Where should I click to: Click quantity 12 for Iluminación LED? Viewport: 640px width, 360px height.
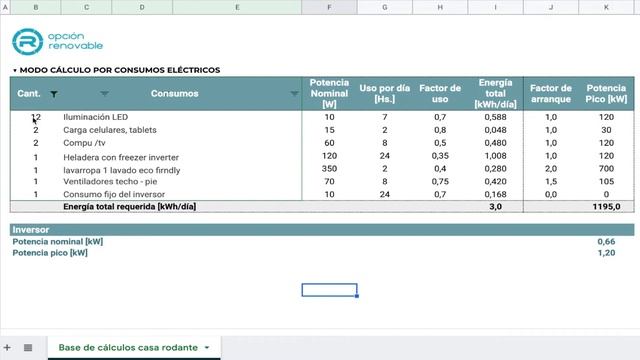(x=36, y=117)
